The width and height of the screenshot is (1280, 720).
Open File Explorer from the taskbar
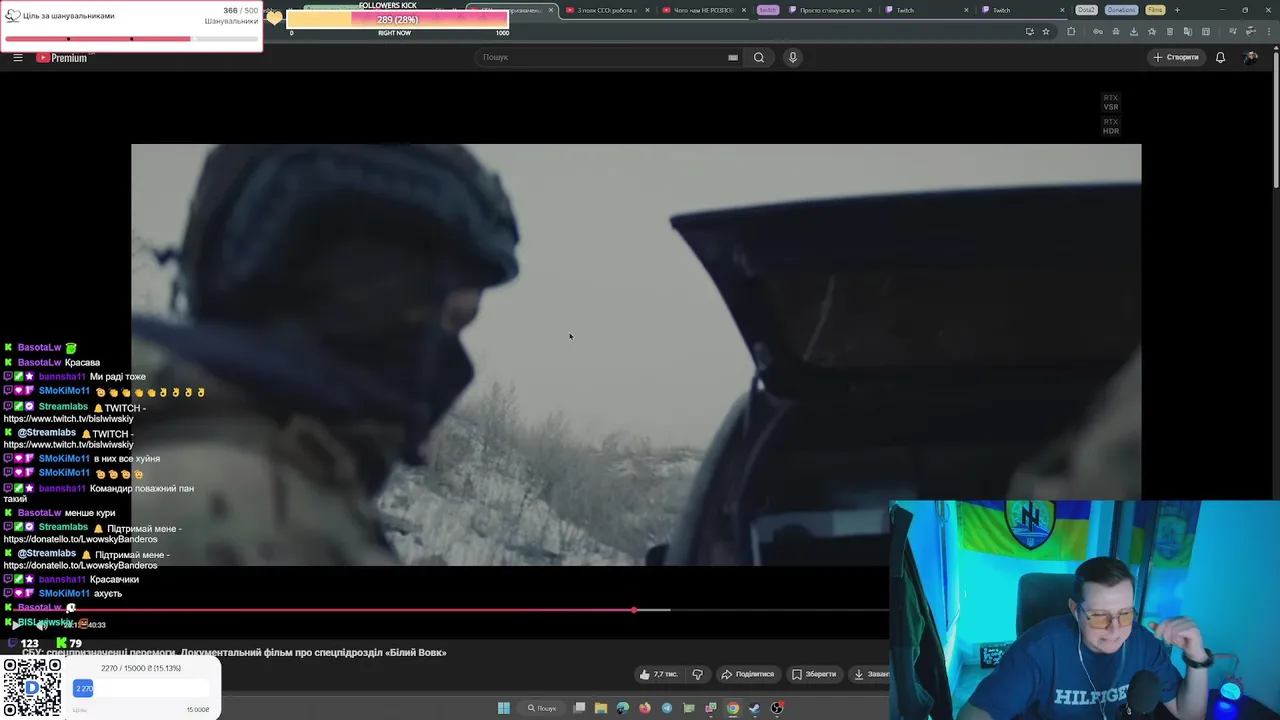click(x=601, y=708)
